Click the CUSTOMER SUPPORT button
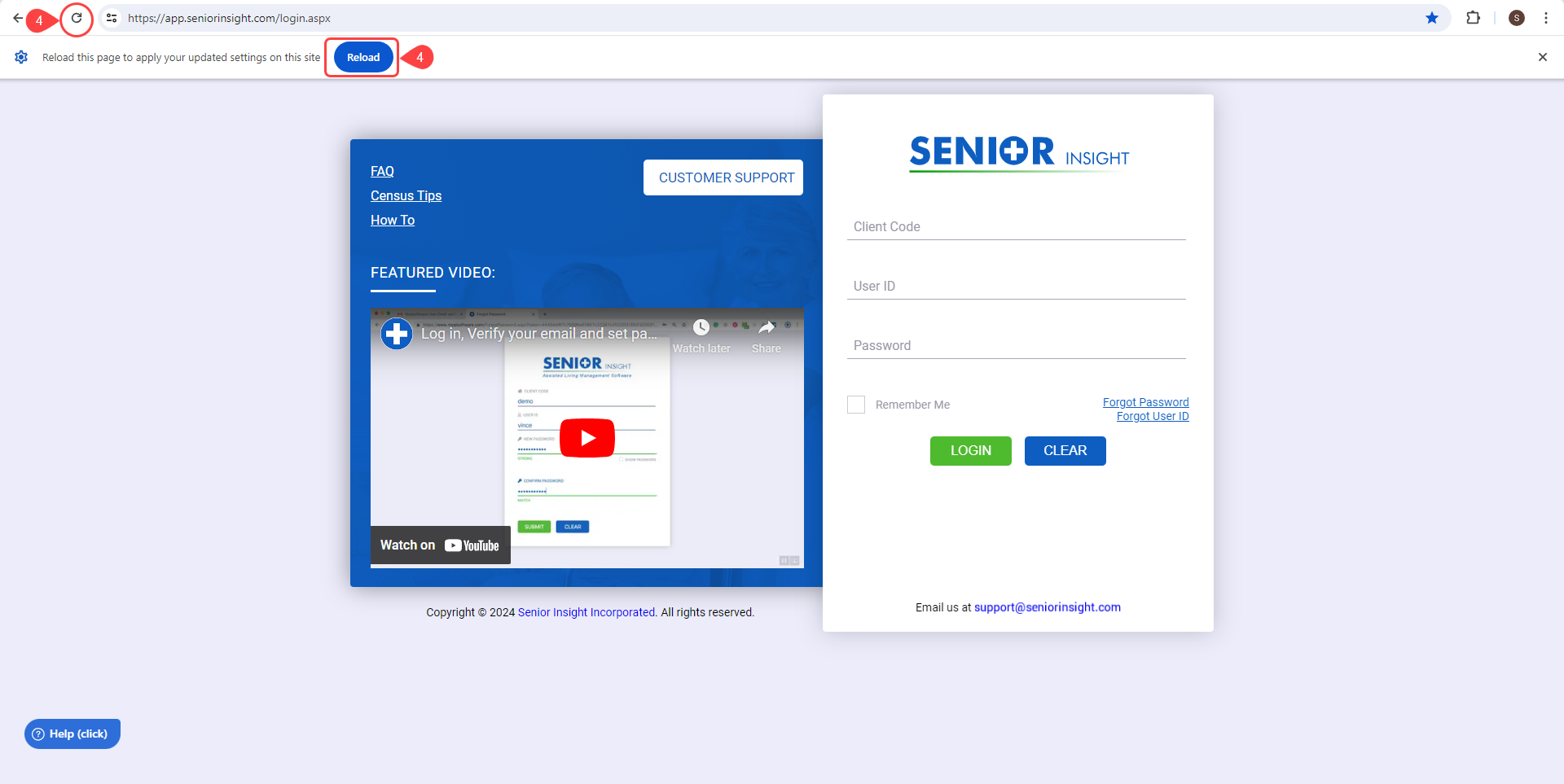The image size is (1564, 784). point(723,177)
